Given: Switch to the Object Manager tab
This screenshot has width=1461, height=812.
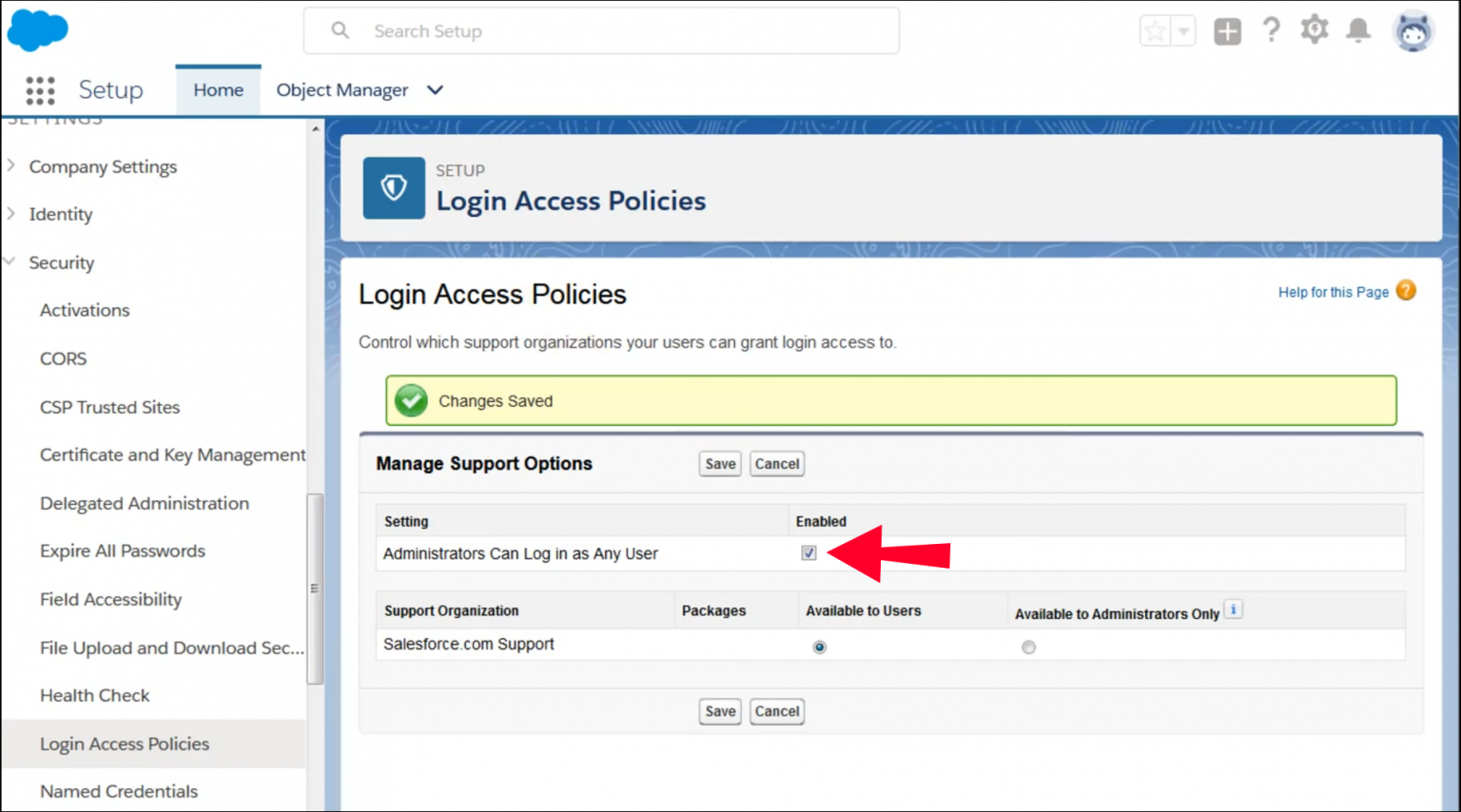Looking at the screenshot, I should point(342,89).
